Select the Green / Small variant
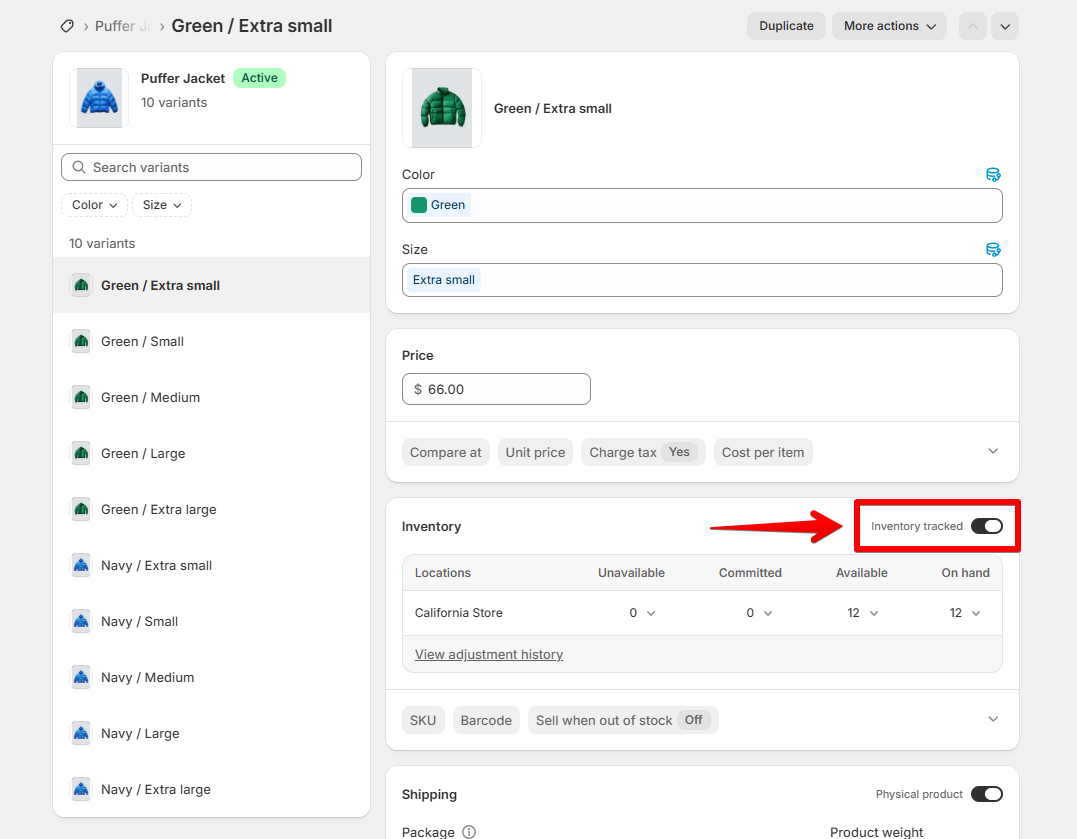The height and width of the screenshot is (839, 1077). click(x=212, y=342)
